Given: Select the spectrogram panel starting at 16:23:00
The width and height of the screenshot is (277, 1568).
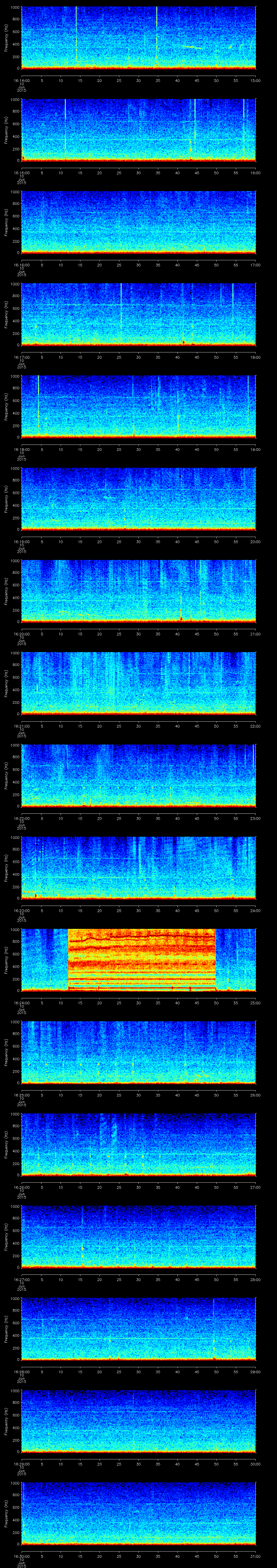Looking at the screenshot, I should coord(138,868).
